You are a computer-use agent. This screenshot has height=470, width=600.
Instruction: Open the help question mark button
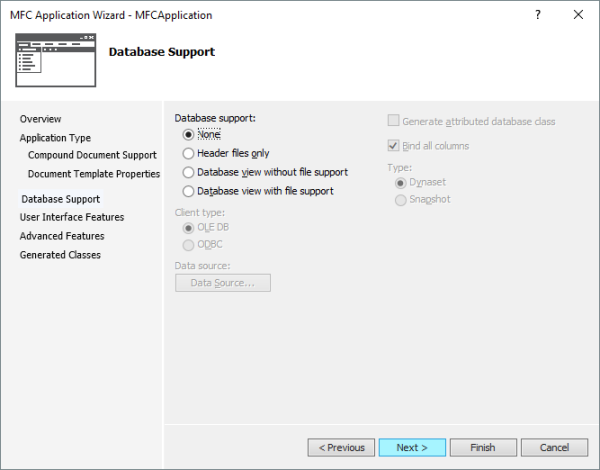[538, 15]
